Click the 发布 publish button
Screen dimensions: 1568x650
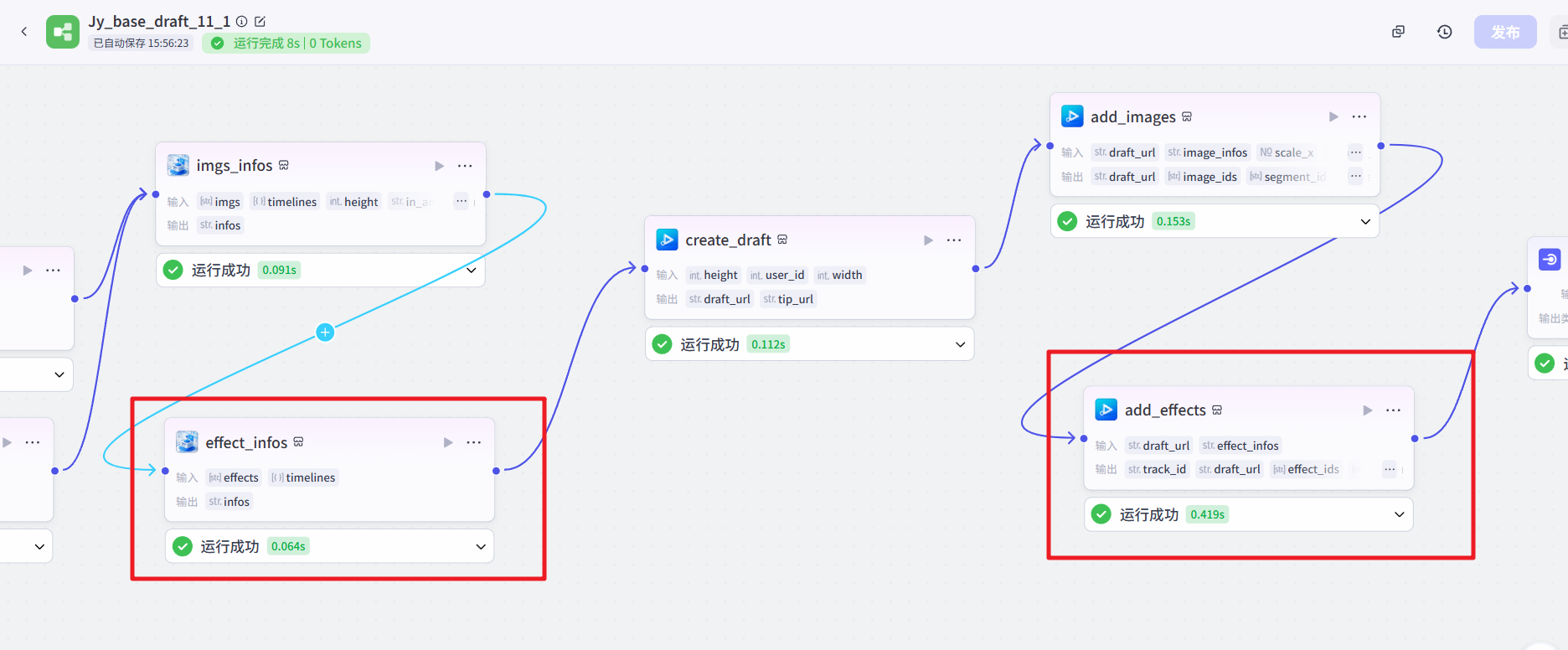1504,32
